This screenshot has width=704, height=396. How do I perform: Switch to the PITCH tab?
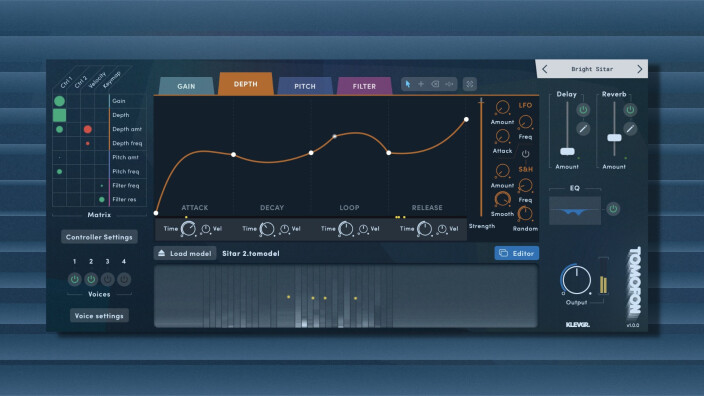point(305,86)
